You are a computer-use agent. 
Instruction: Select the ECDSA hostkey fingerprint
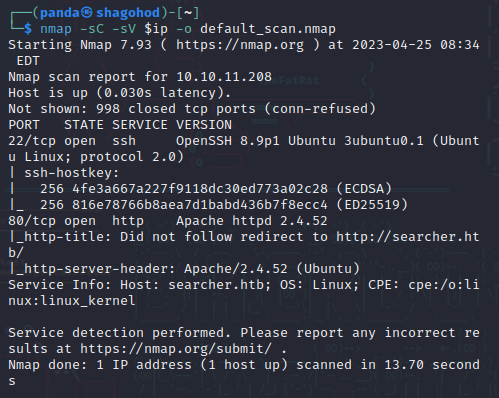[x=200, y=189]
